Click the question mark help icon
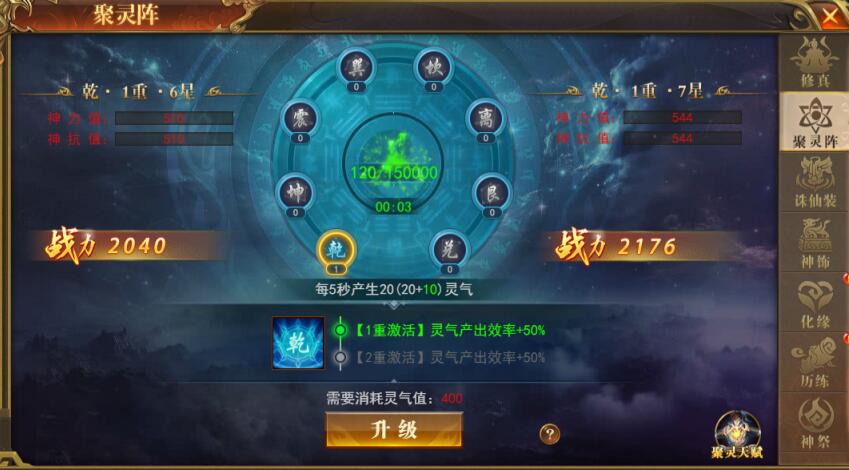 (550, 434)
